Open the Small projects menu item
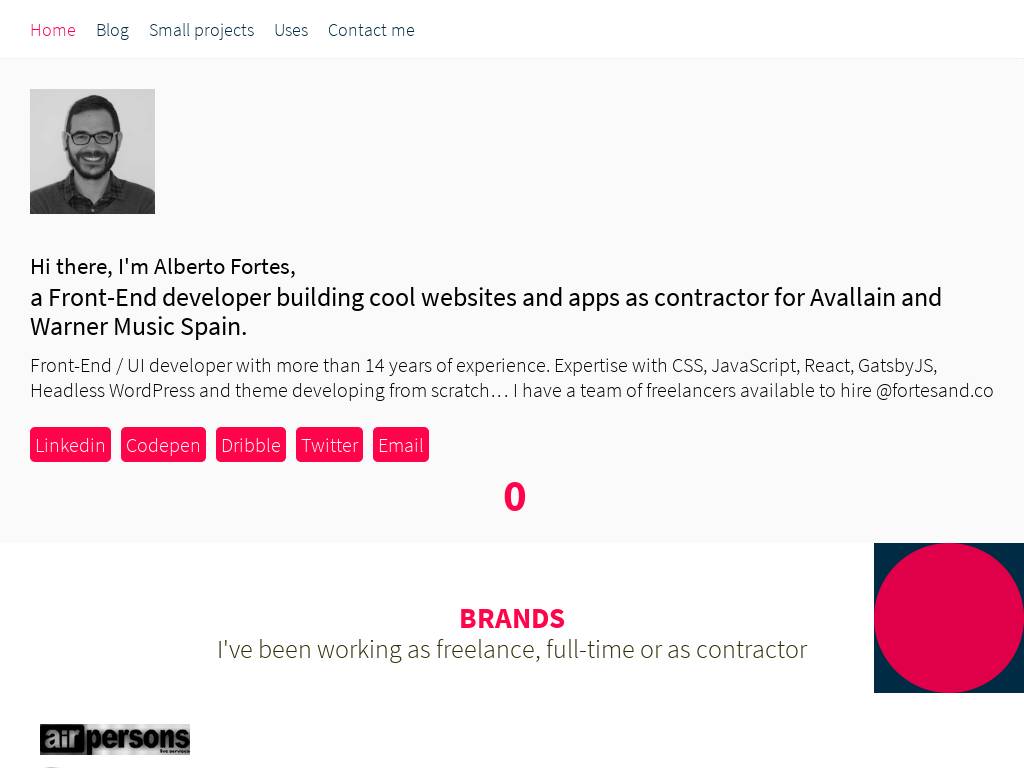 click(201, 30)
